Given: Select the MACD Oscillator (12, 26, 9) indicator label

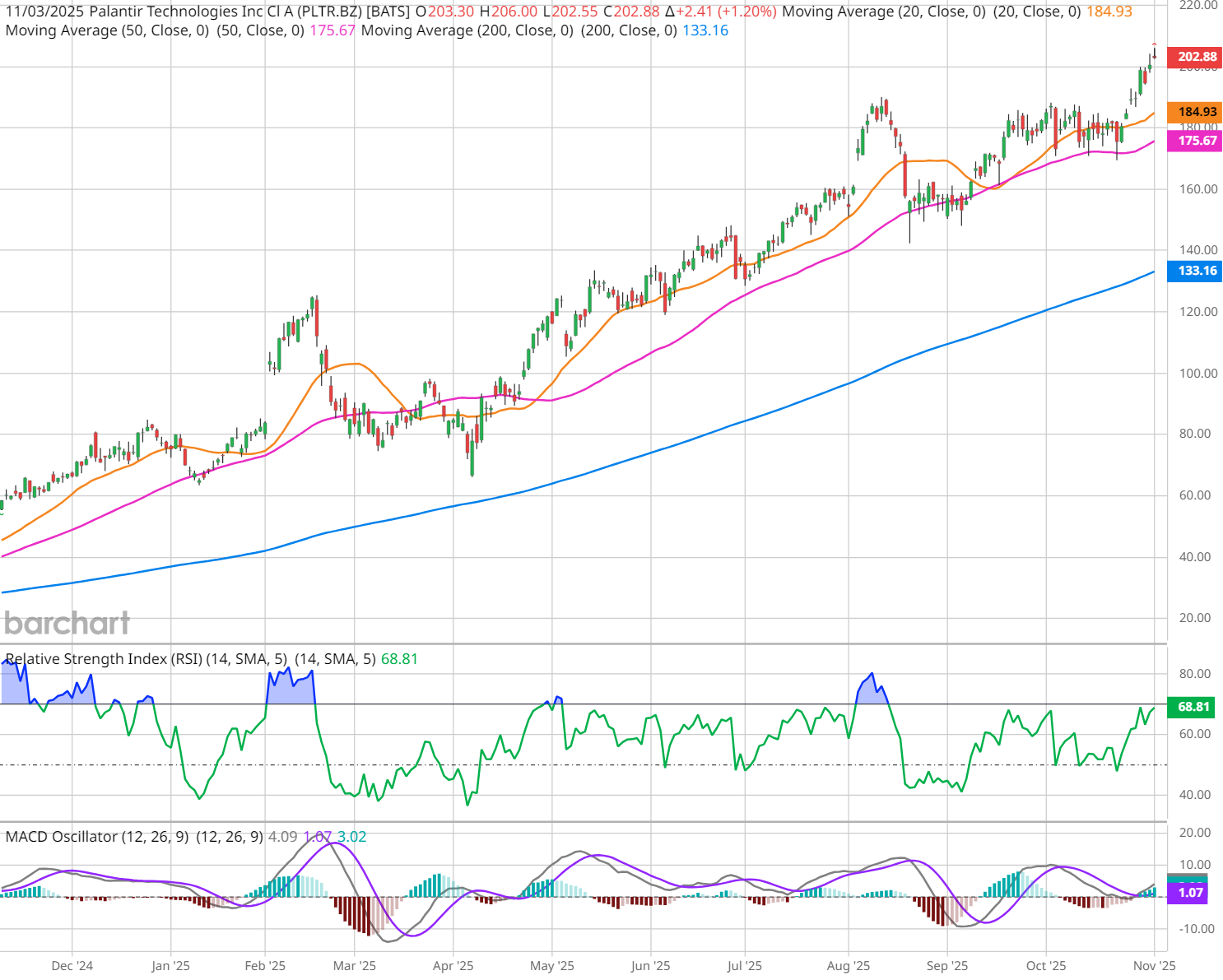Looking at the screenshot, I should point(97,837).
